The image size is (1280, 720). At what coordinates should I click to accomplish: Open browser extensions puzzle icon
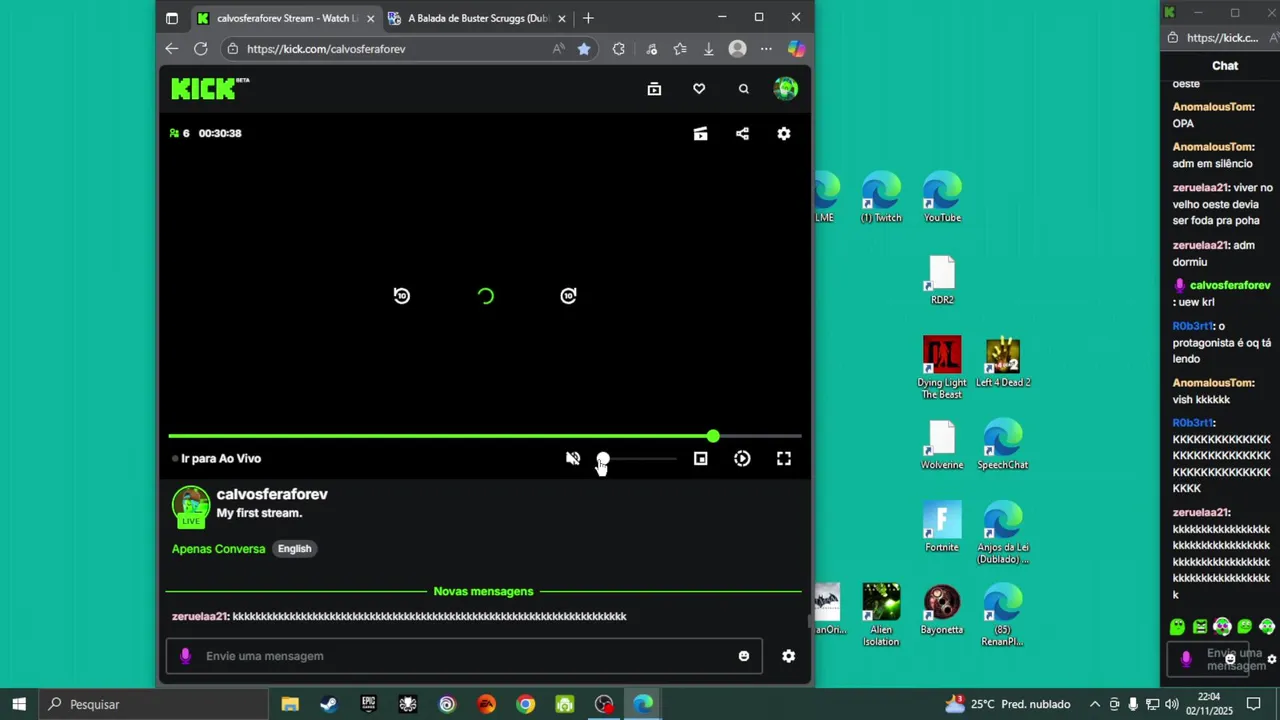point(618,48)
